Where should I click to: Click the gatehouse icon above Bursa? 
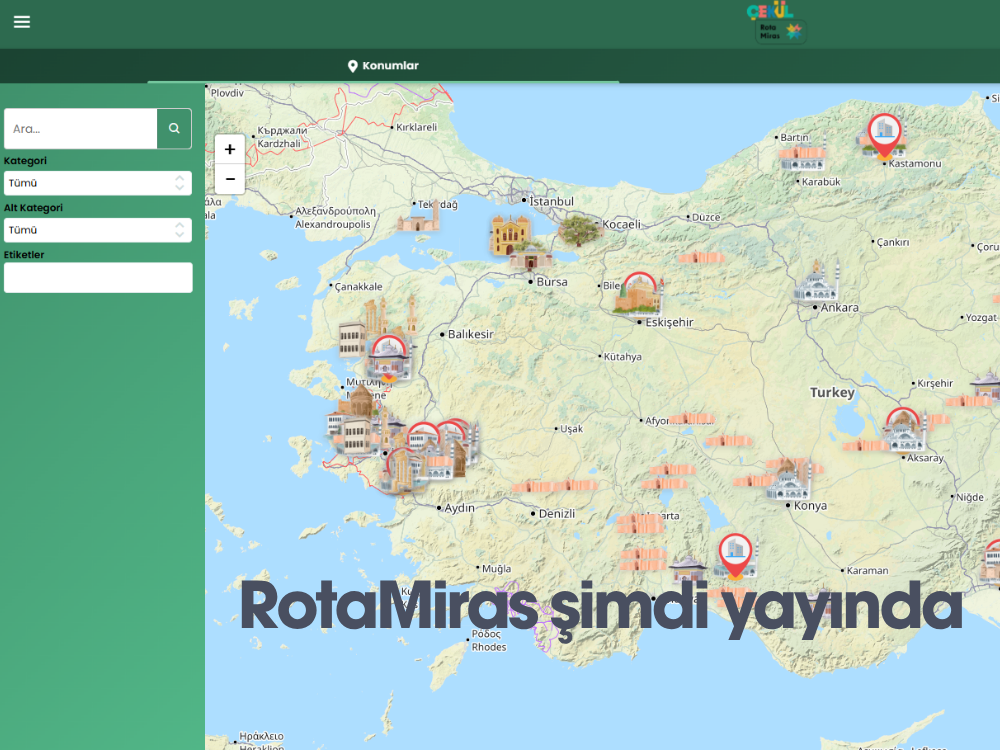531,255
